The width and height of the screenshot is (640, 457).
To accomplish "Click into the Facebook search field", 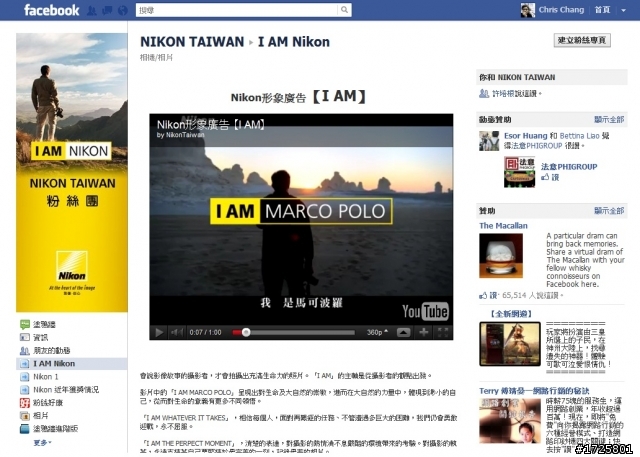I will 237,10.
